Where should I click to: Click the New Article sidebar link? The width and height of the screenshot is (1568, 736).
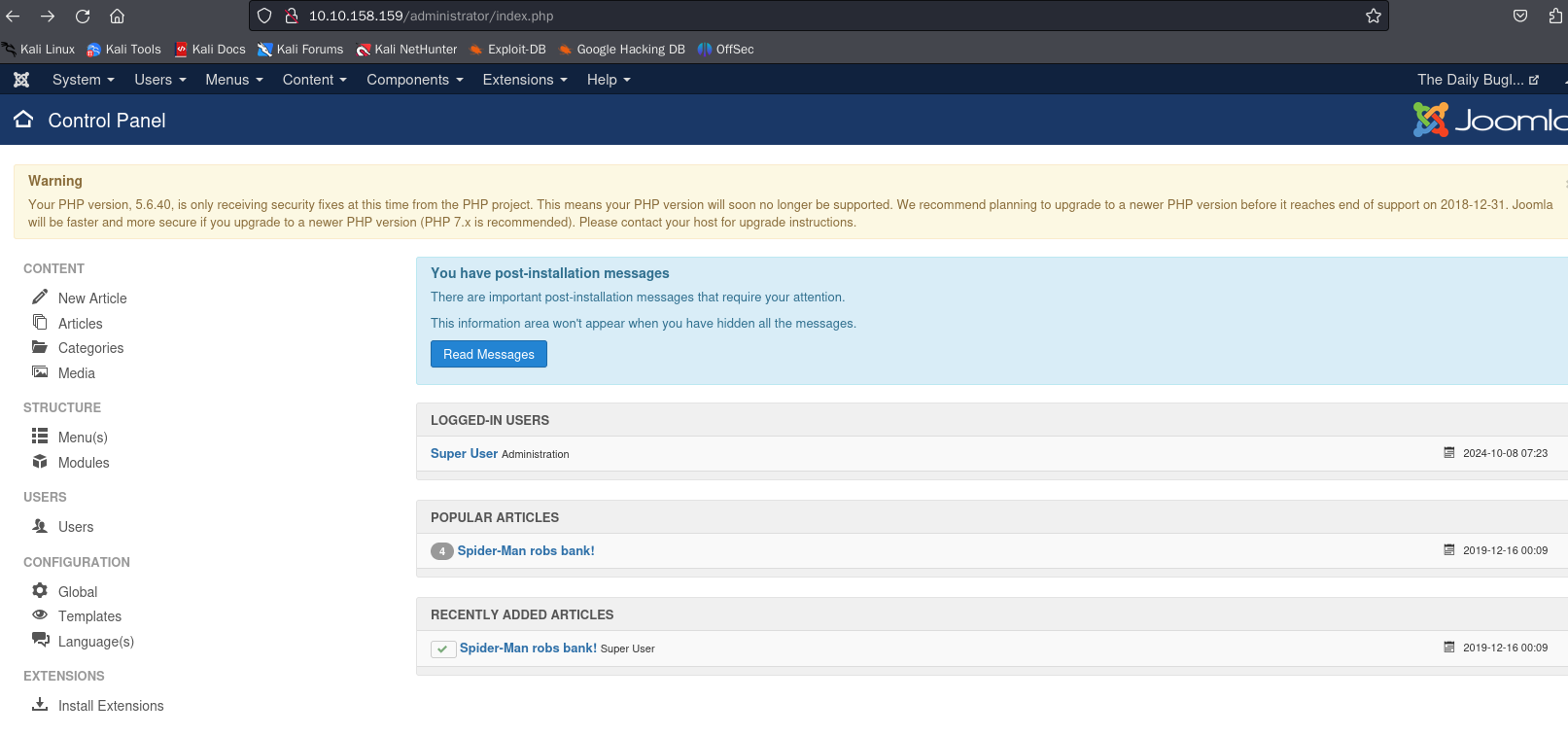point(92,298)
